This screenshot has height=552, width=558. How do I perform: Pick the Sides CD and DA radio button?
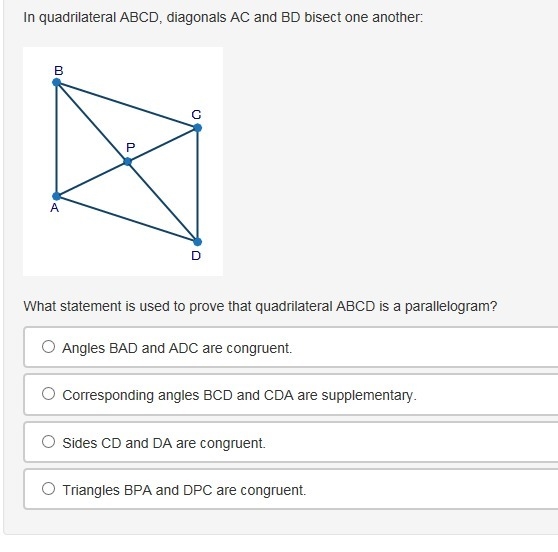[x=48, y=442]
